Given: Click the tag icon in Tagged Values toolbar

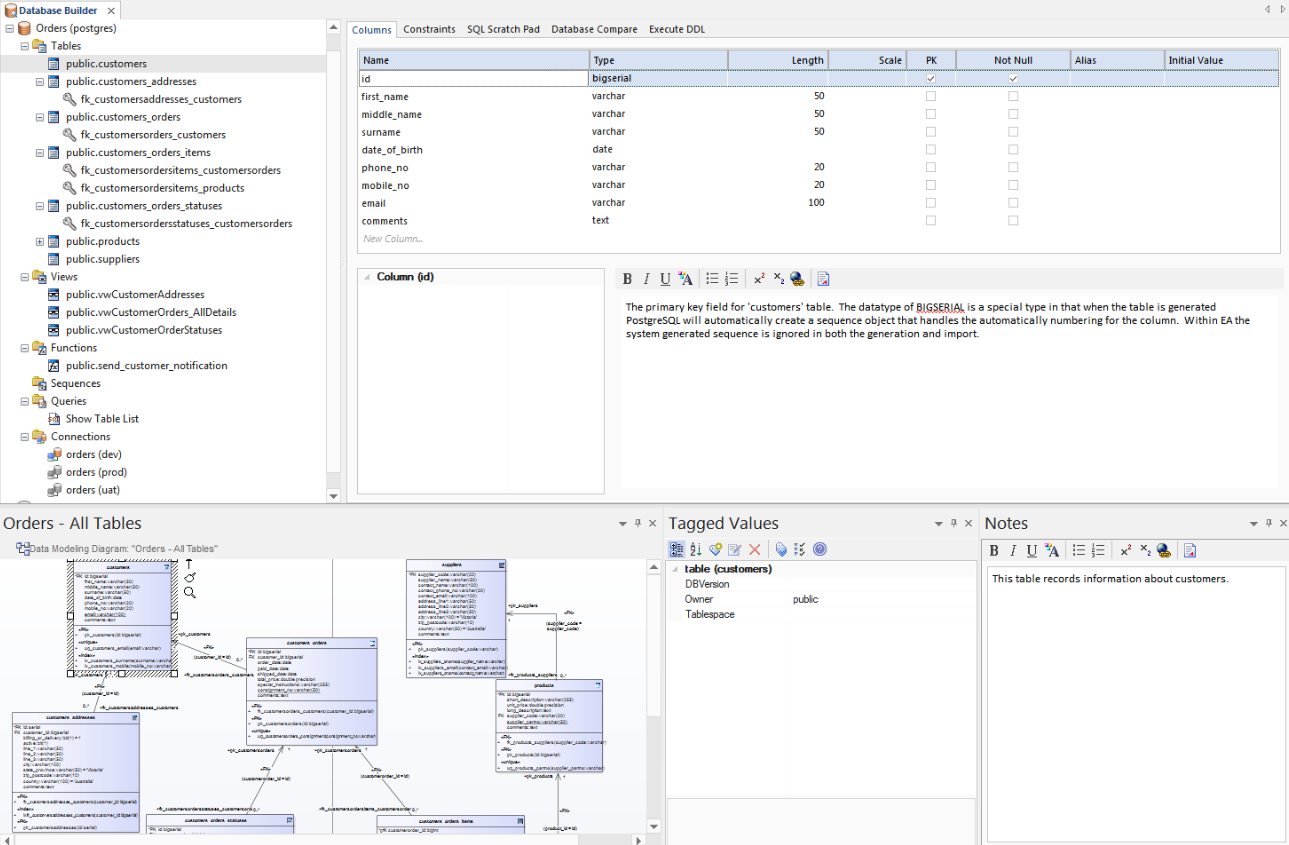Looking at the screenshot, I should pyautogui.click(x=781, y=550).
